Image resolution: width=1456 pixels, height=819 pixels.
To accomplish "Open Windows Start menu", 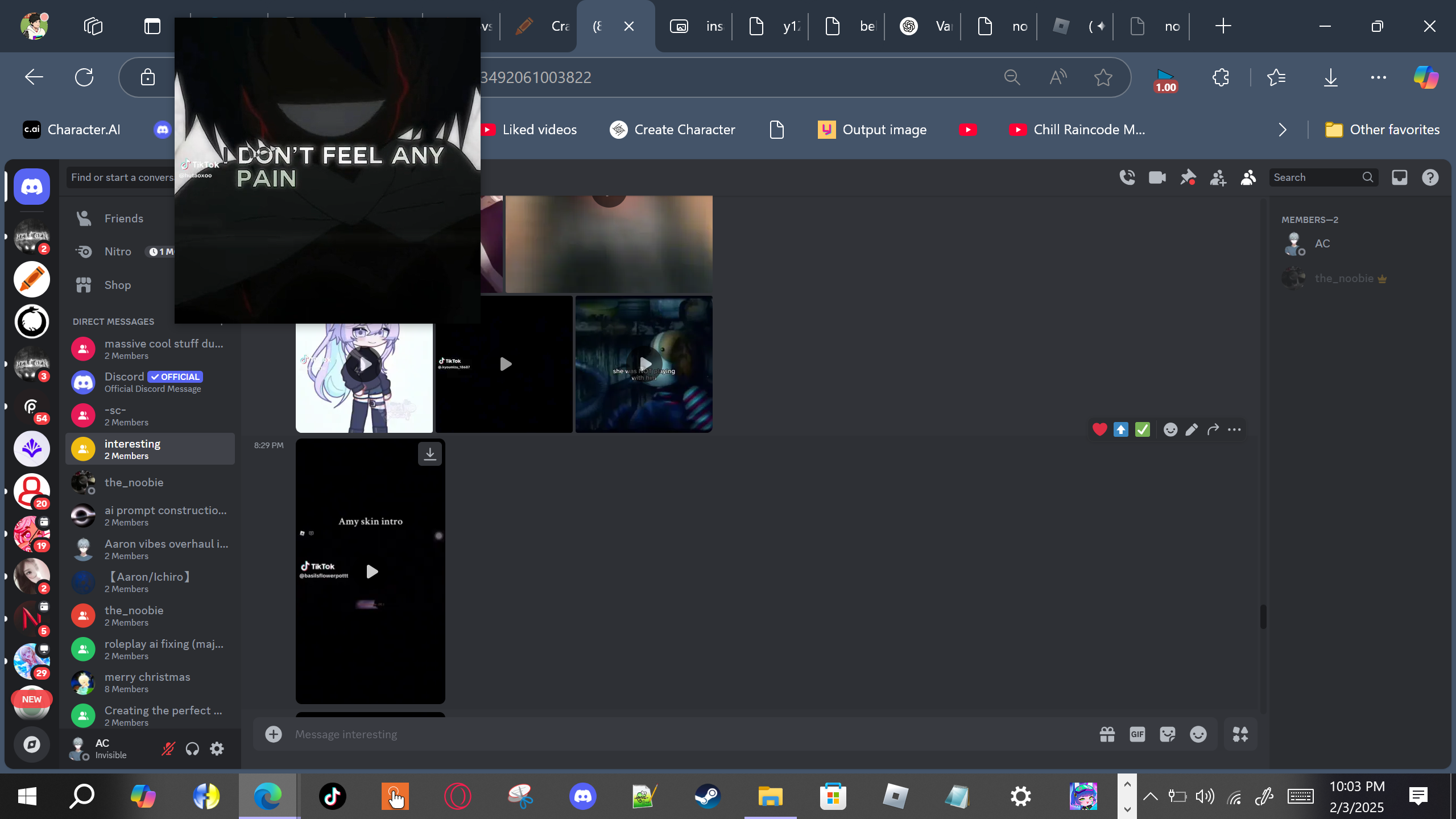I will click(x=27, y=796).
